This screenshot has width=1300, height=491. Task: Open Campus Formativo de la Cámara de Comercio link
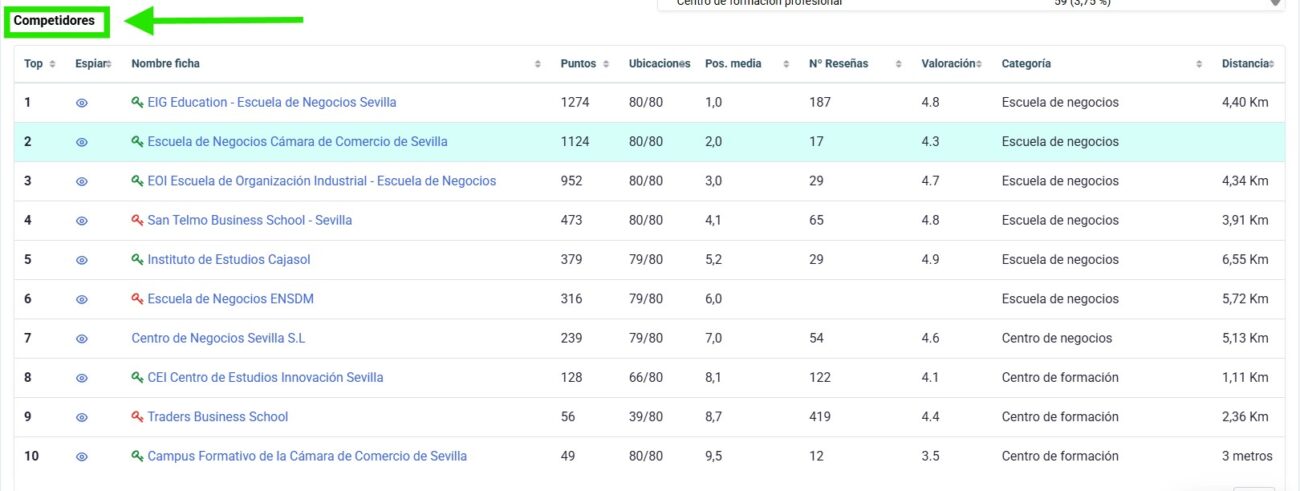point(307,456)
